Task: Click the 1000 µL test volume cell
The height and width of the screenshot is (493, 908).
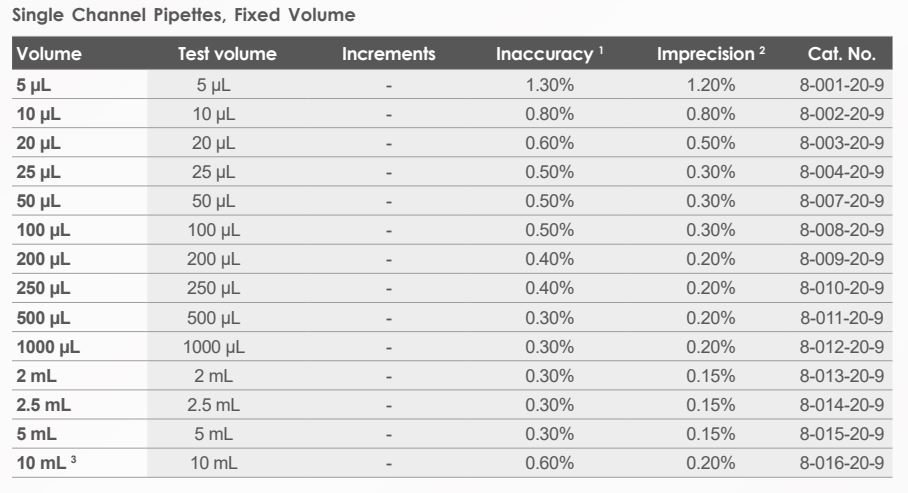Action: coord(214,347)
